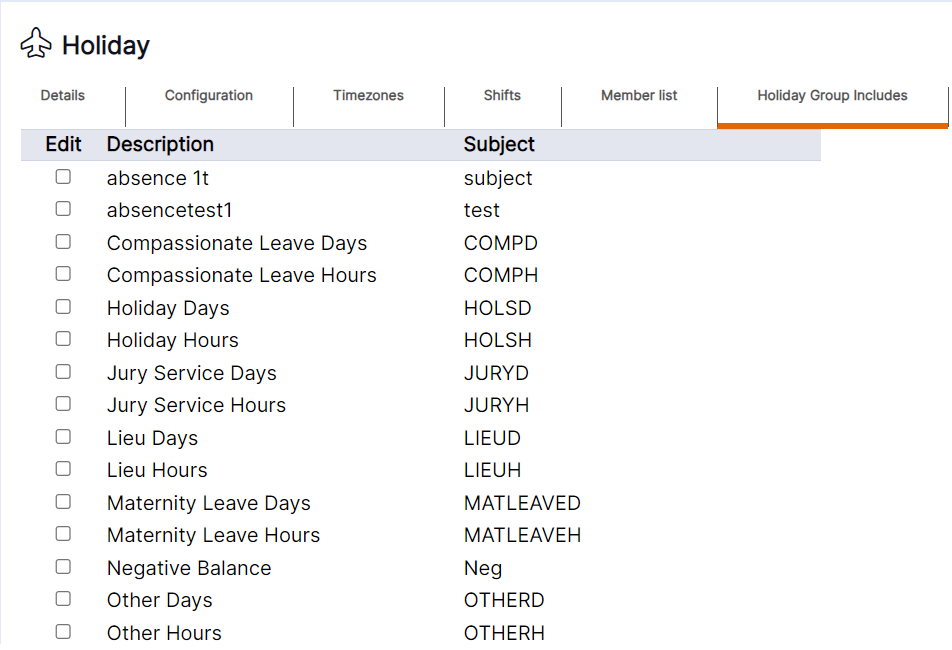952x650 pixels.
Task: Click the airplane Holiday icon
Action: pyautogui.click(x=36, y=44)
